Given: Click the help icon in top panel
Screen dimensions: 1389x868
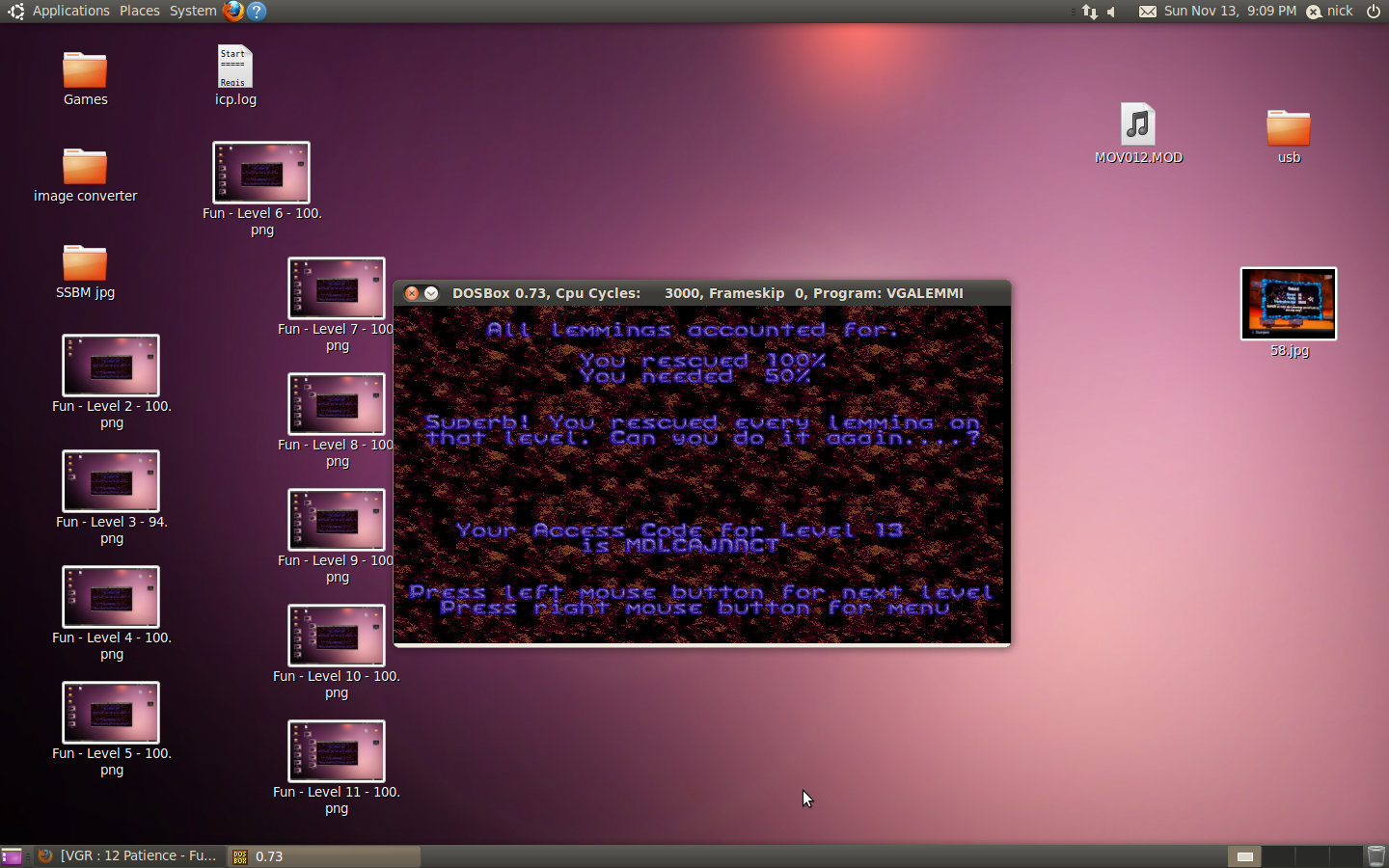Looking at the screenshot, I should point(257,11).
